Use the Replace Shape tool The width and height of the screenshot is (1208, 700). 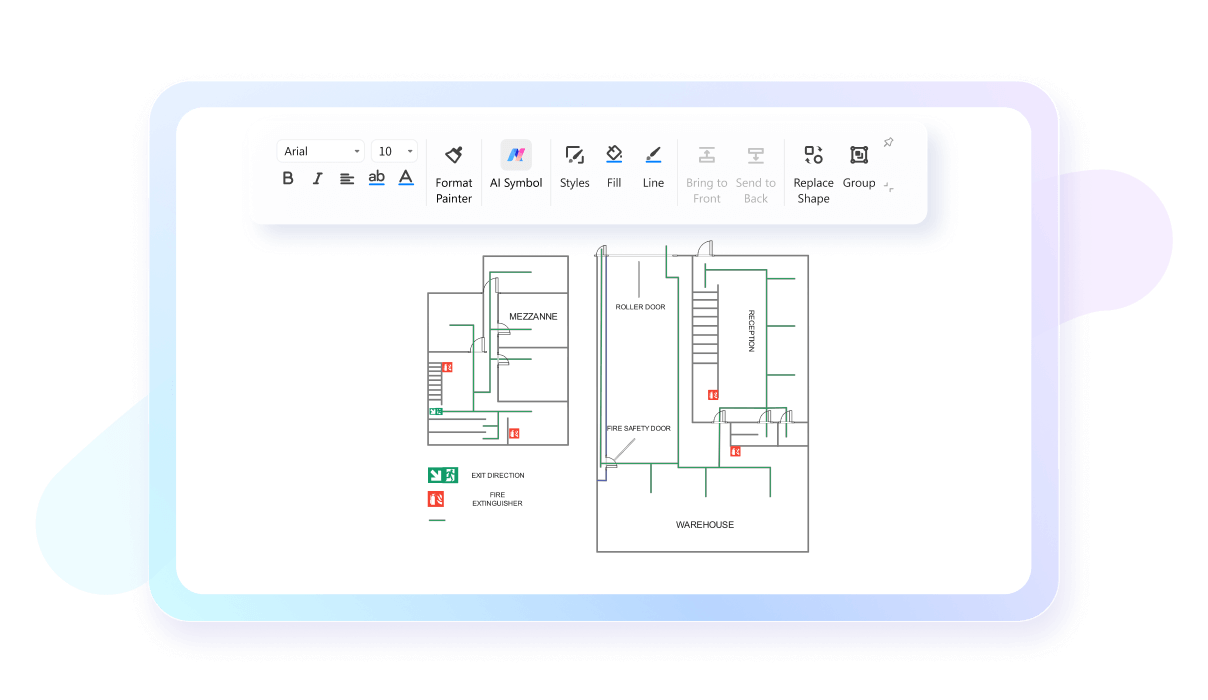813,174
